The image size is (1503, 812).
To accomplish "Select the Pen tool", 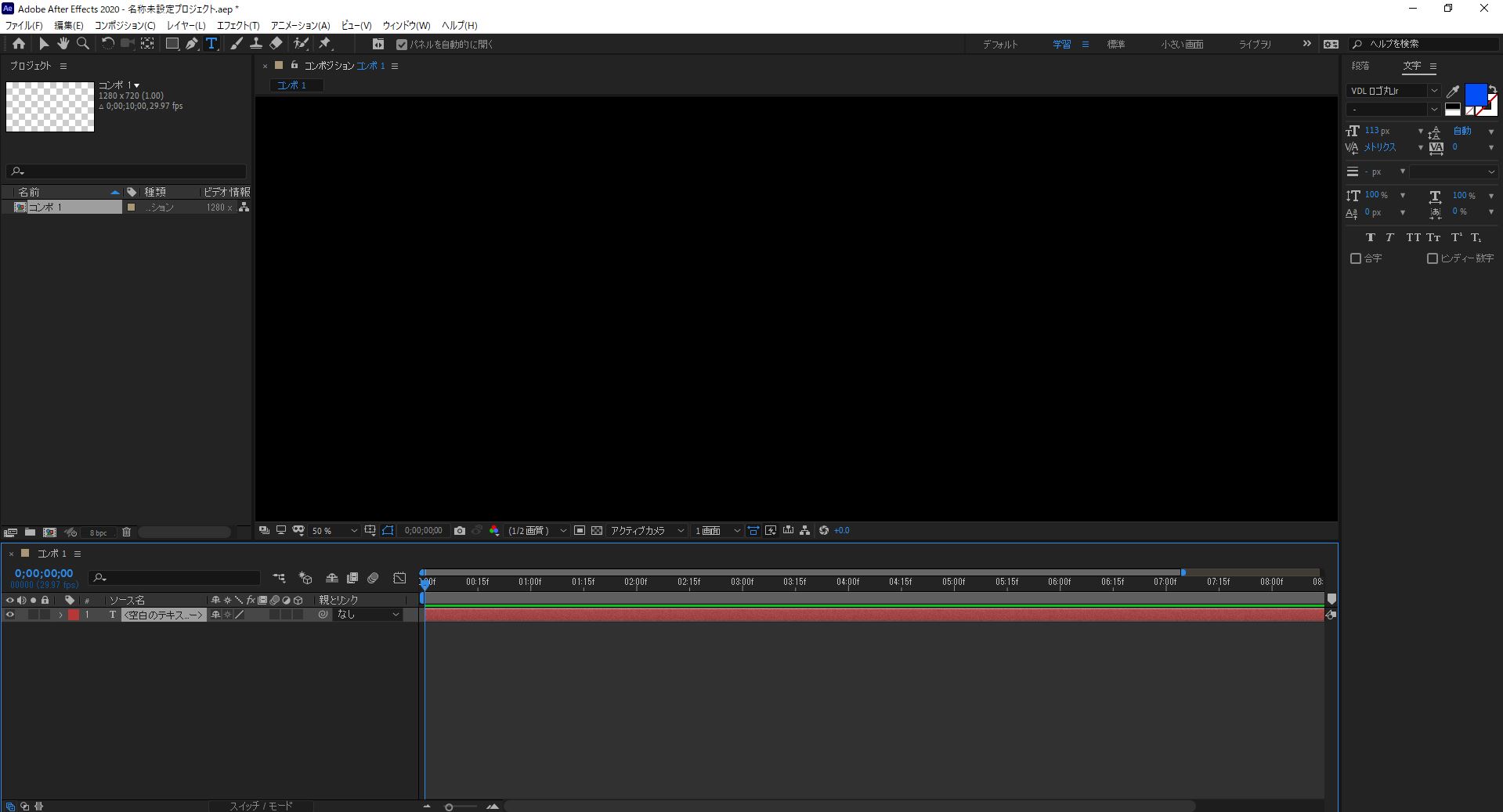I will [x=191, y=44].
